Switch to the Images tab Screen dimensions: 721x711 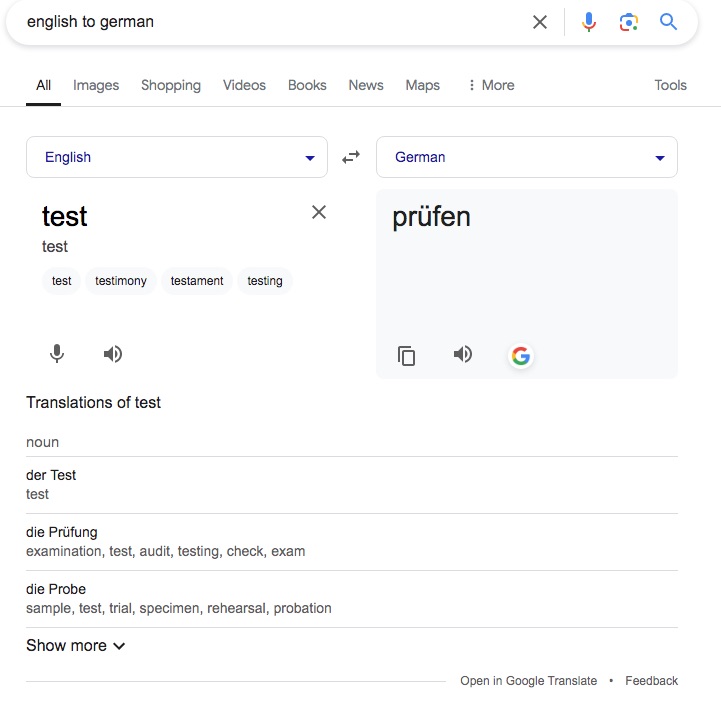click(96, 85)
